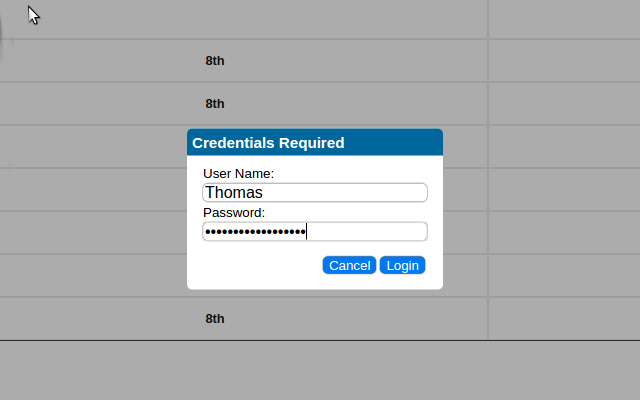Select the bottom 8th table cell
This screenshot has height=400, width=640.
pos(215,319)
